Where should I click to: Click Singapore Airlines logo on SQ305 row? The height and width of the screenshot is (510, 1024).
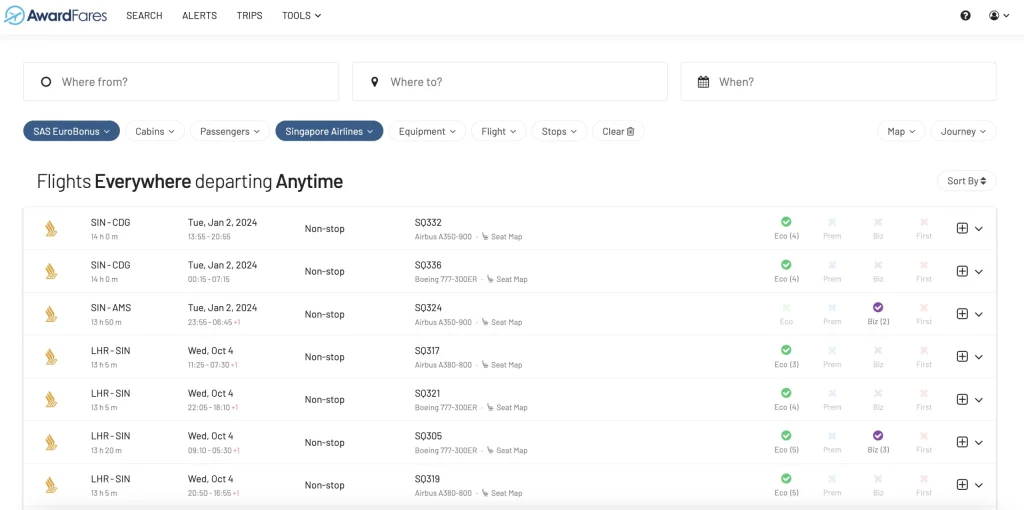pyautogui.click(x=51, y=442)
